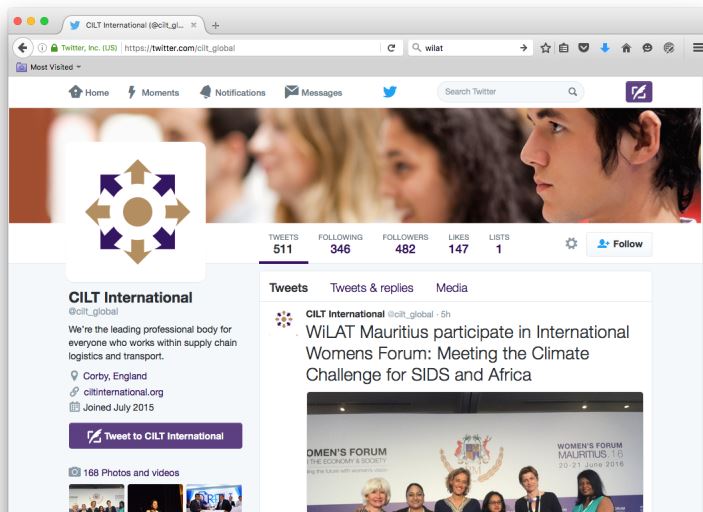703x512 pixels.
Task: Click the Twitter bird logo in navbar
Action: point(390,92)
